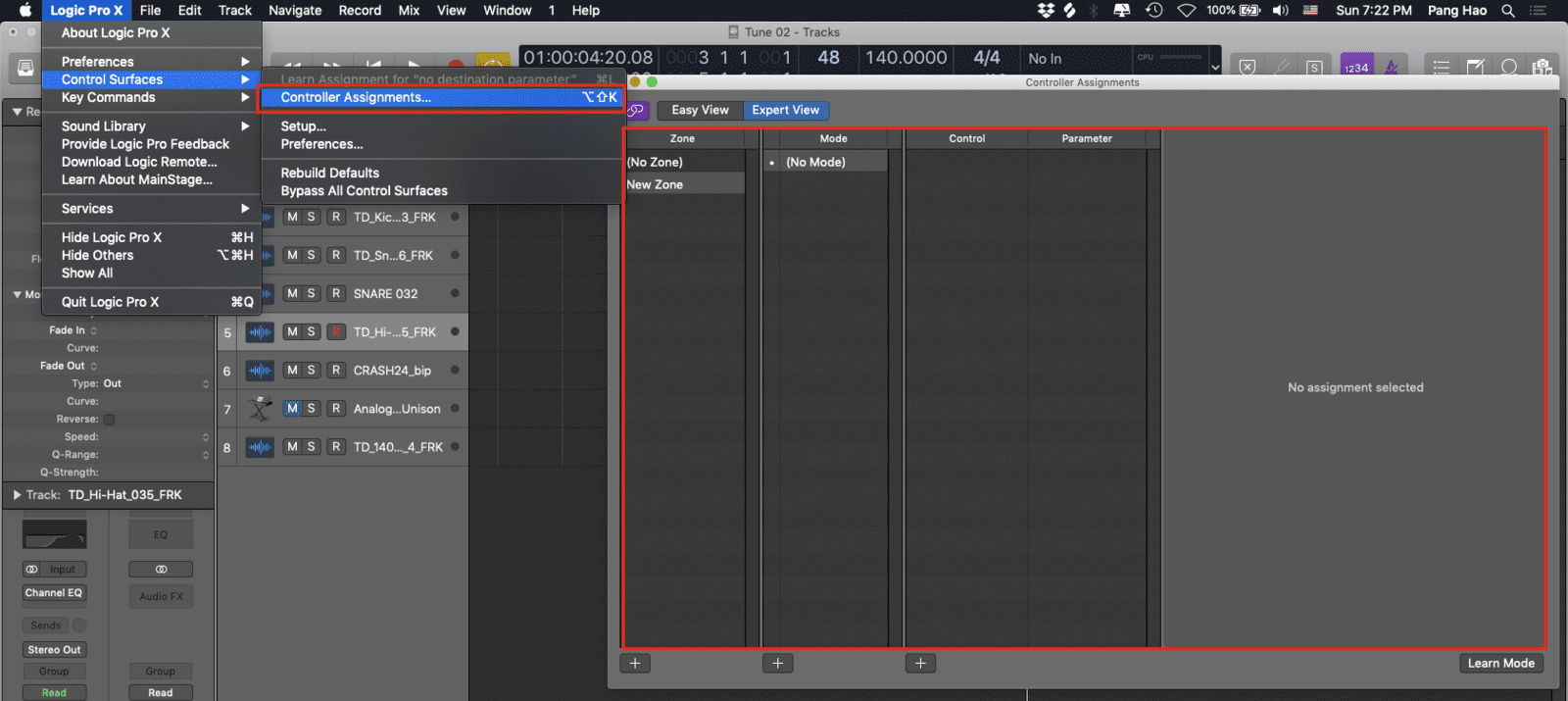Click the keyboard instrument icon on track 7
Image resolution: width=1568 pixels, height=701 pixels.
click(260, 409)
